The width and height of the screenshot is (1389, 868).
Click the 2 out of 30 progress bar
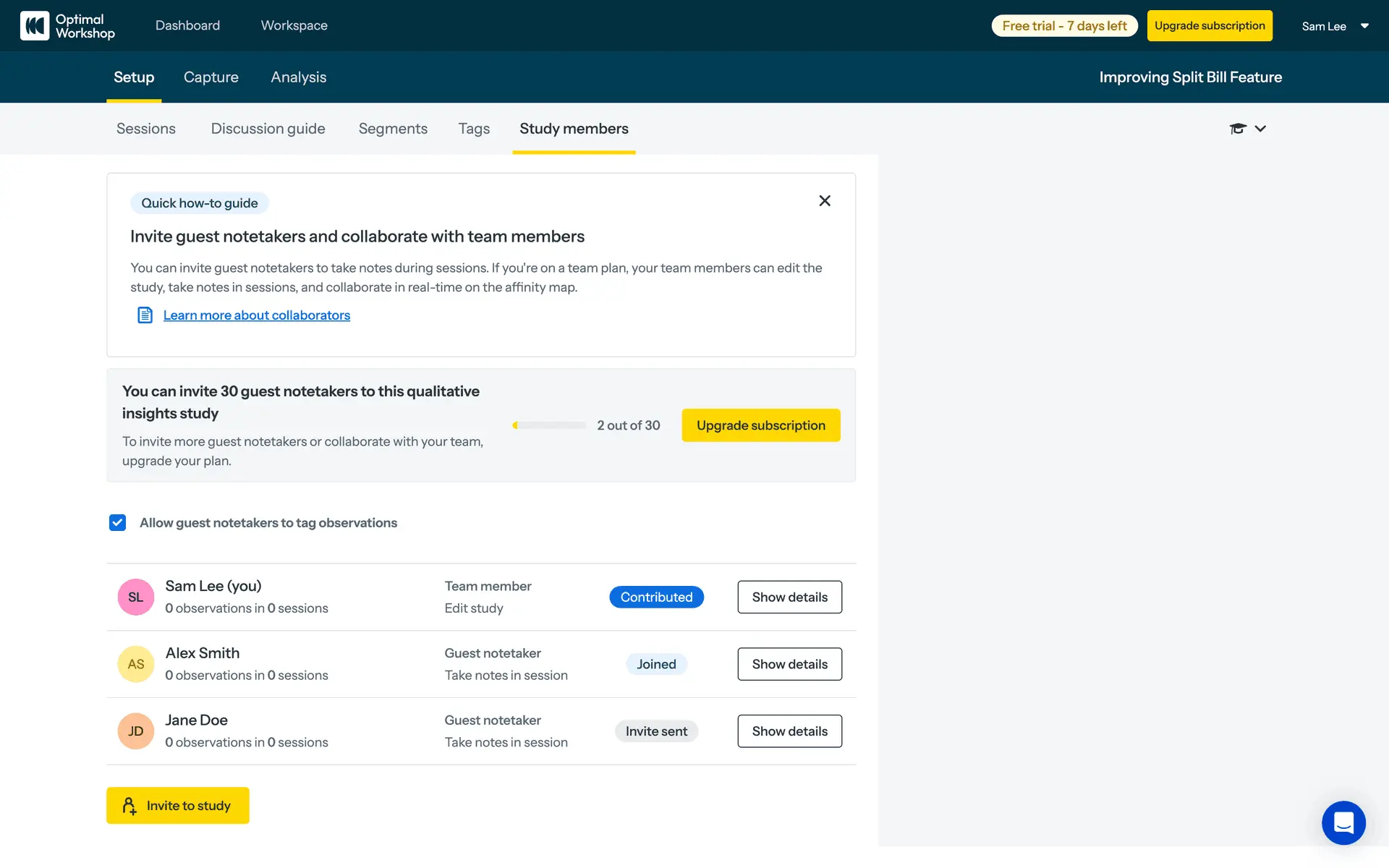pyautogui.click(x=549, y=425)
